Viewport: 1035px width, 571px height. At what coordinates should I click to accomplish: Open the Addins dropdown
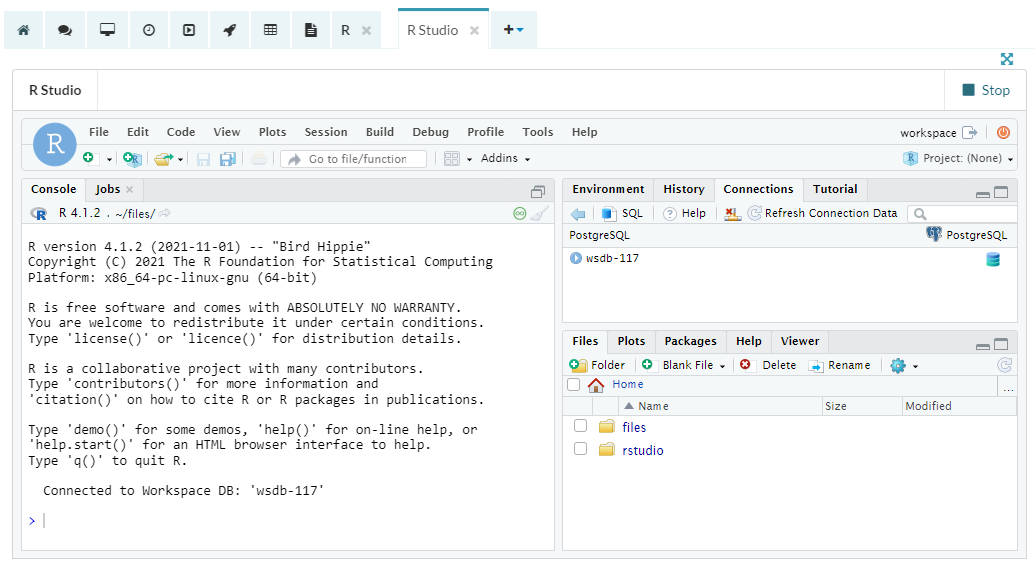pyautogui.click(x=505, y=158)
